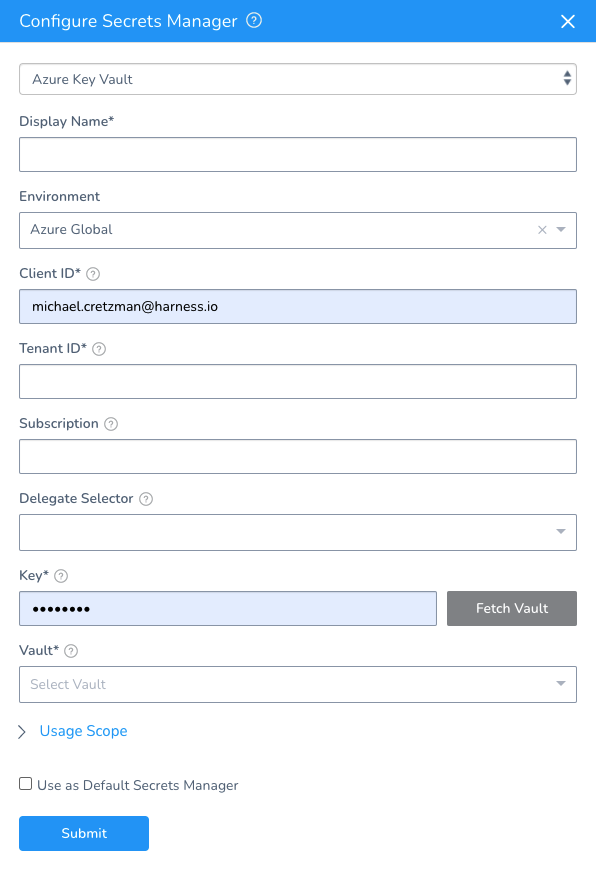
Task: Click the Tenant ID help icon
Action: [99, 349]
